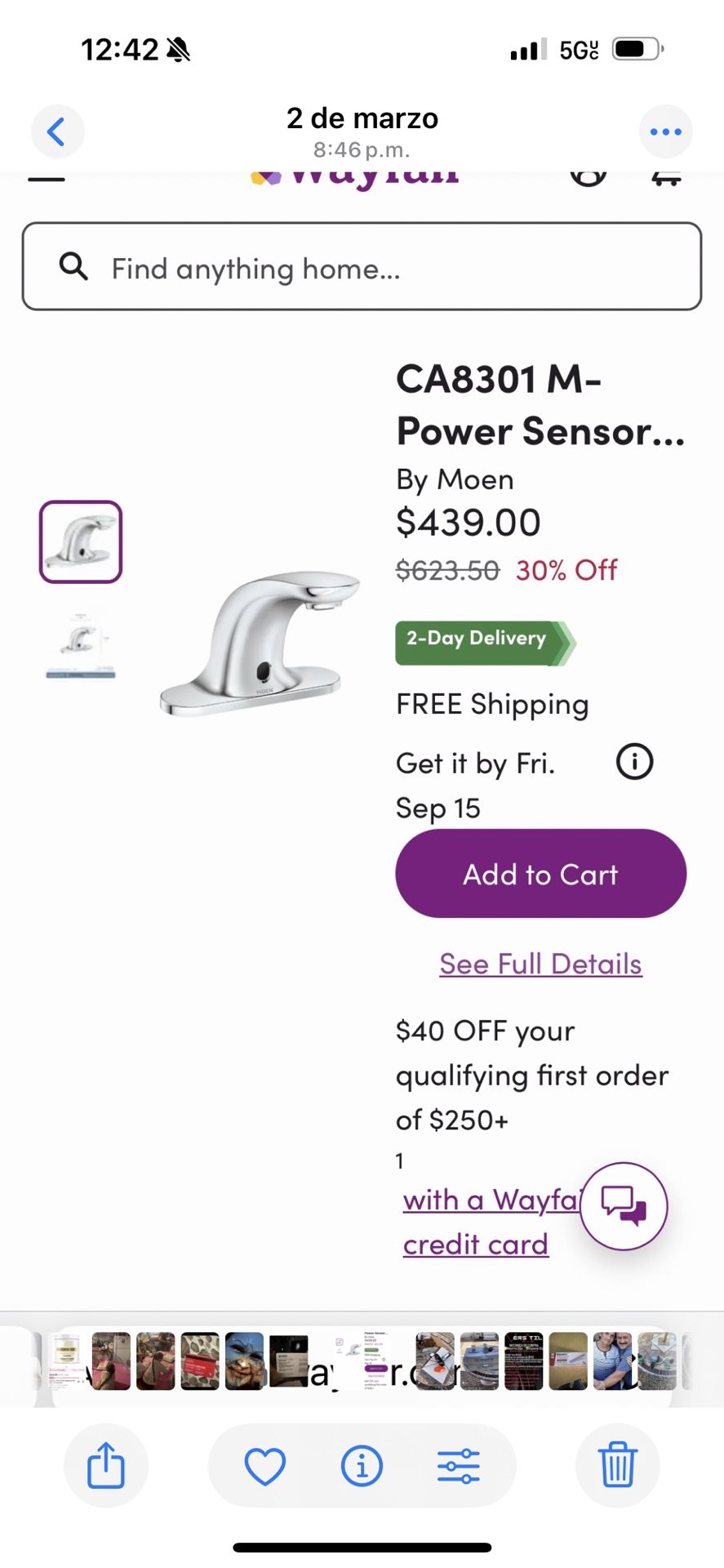Tap the magnifying glass search icon
The image size is (724, 1568).
click(73, 266)
